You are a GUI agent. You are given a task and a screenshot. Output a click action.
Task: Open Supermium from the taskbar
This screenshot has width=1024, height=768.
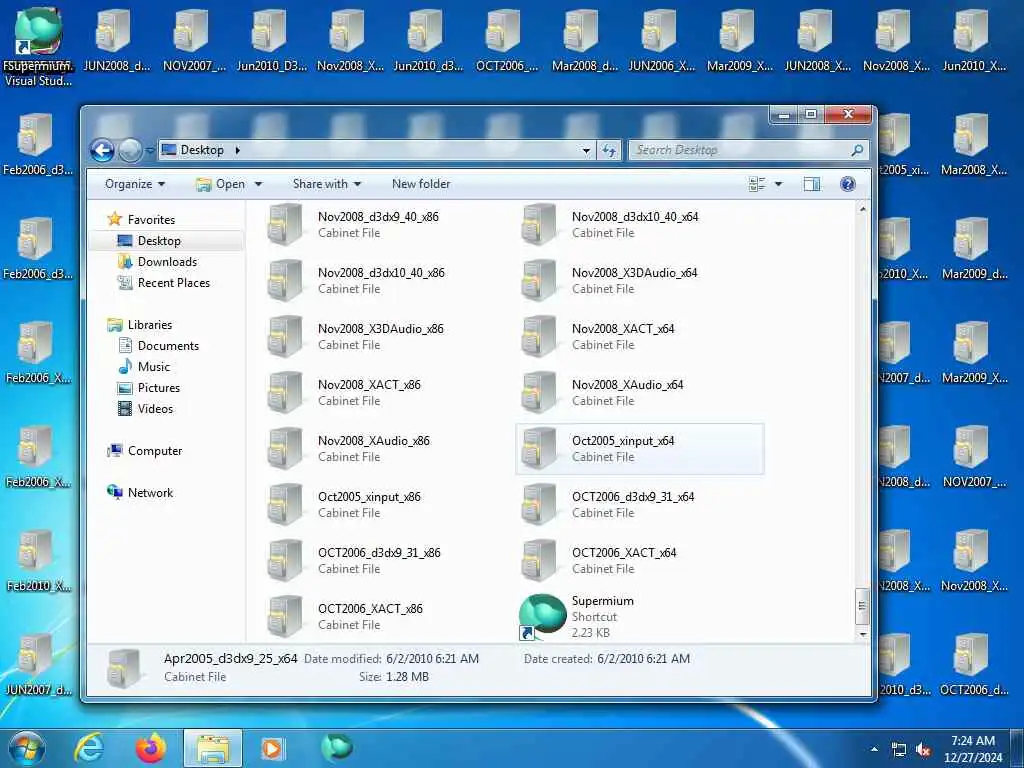pyautogui.click(x=337, y=748)
